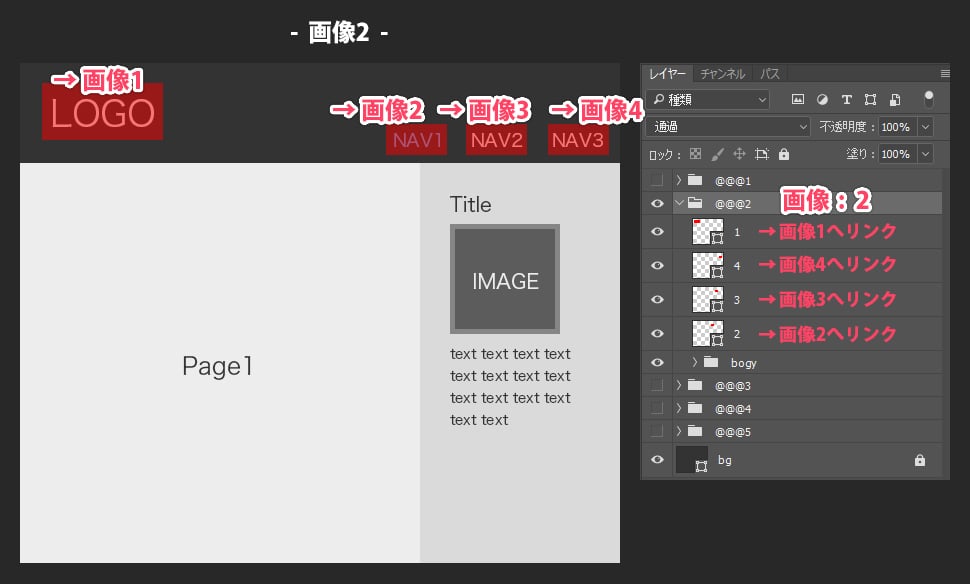Hide the @@@2 group visibility

(657, 203)
